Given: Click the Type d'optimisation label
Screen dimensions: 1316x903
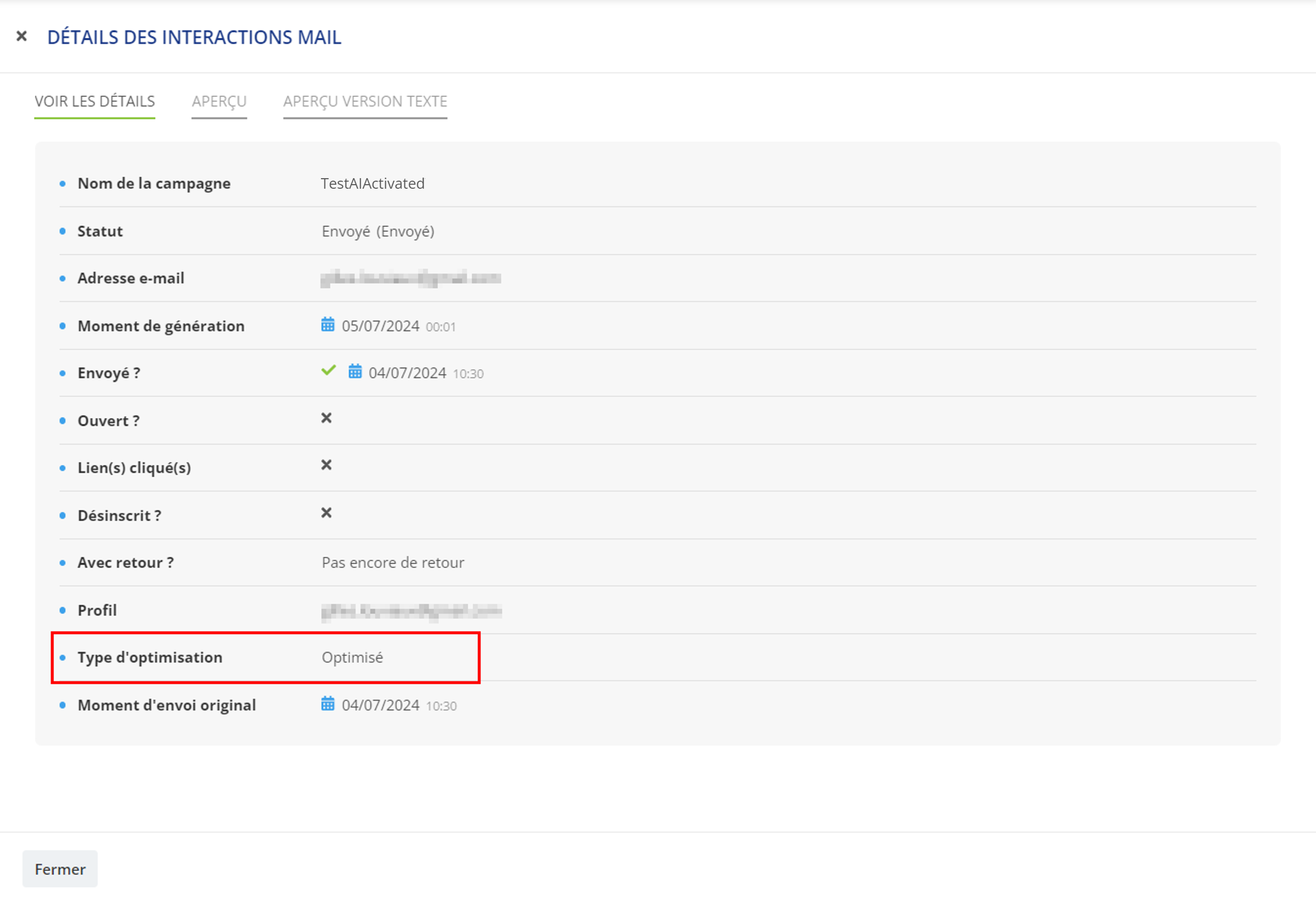Looking at the screenshot, I should pyautogui.click(x=150, y=658).
